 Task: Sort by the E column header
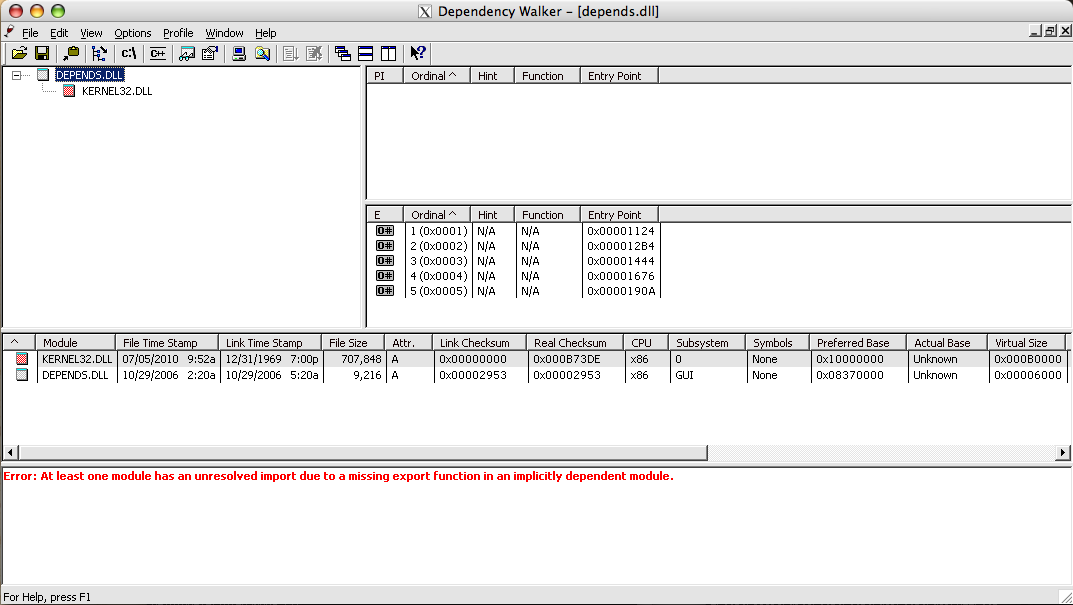point(385,214)
